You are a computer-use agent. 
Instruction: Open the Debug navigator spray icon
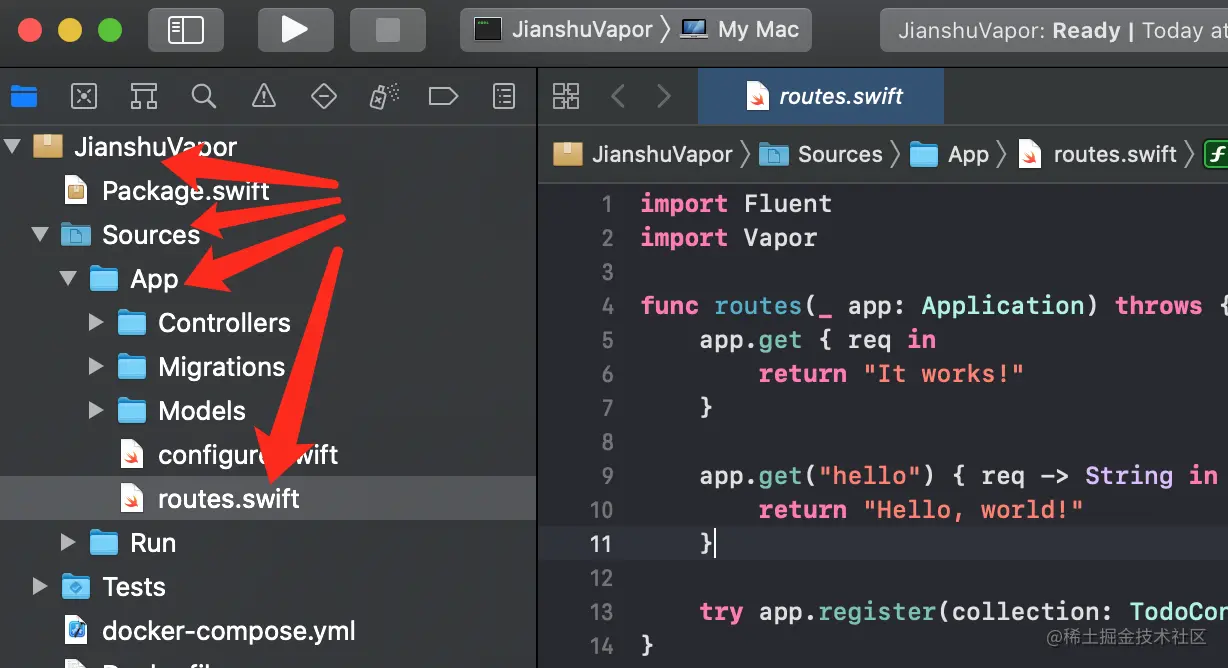coord(384,96)
